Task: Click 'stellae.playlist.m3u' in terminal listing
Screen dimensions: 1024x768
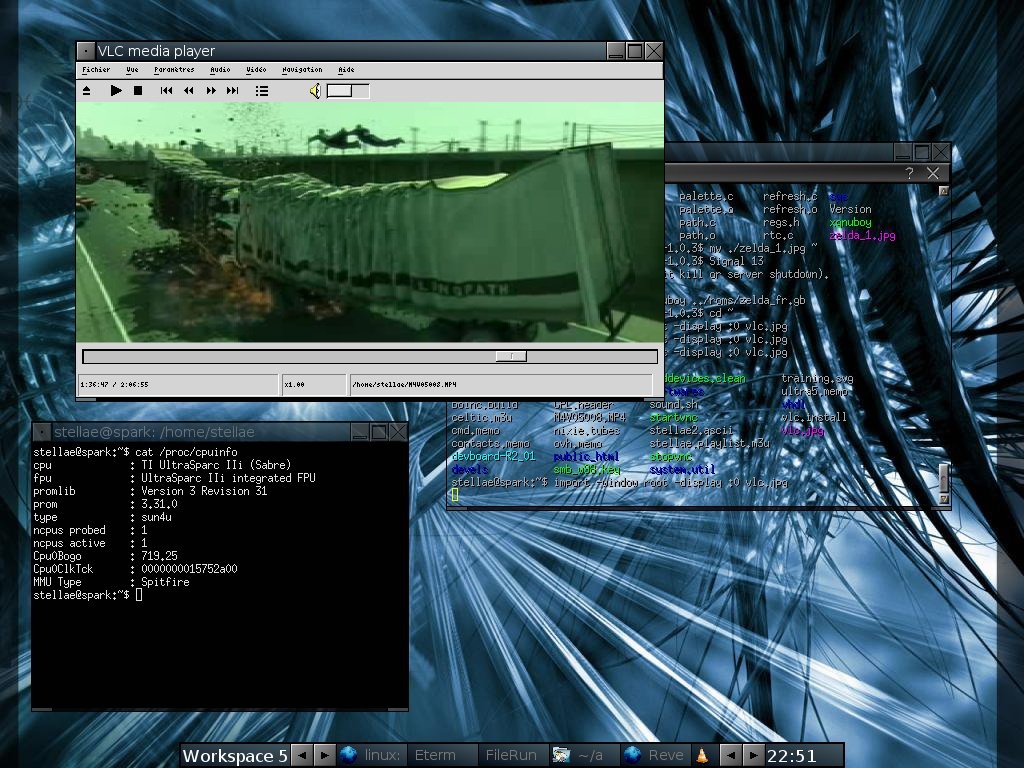Action: click(x=709, y=443)
